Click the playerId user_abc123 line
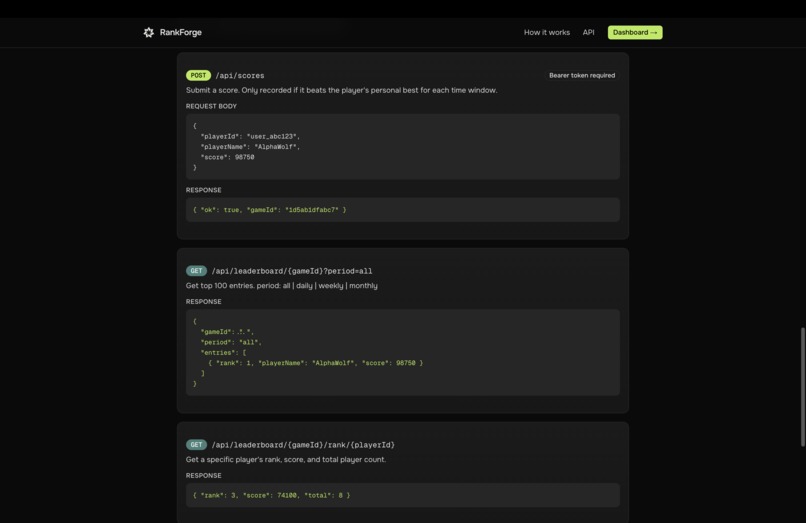Viewport: 806px width, 523px height. [250, 136]
